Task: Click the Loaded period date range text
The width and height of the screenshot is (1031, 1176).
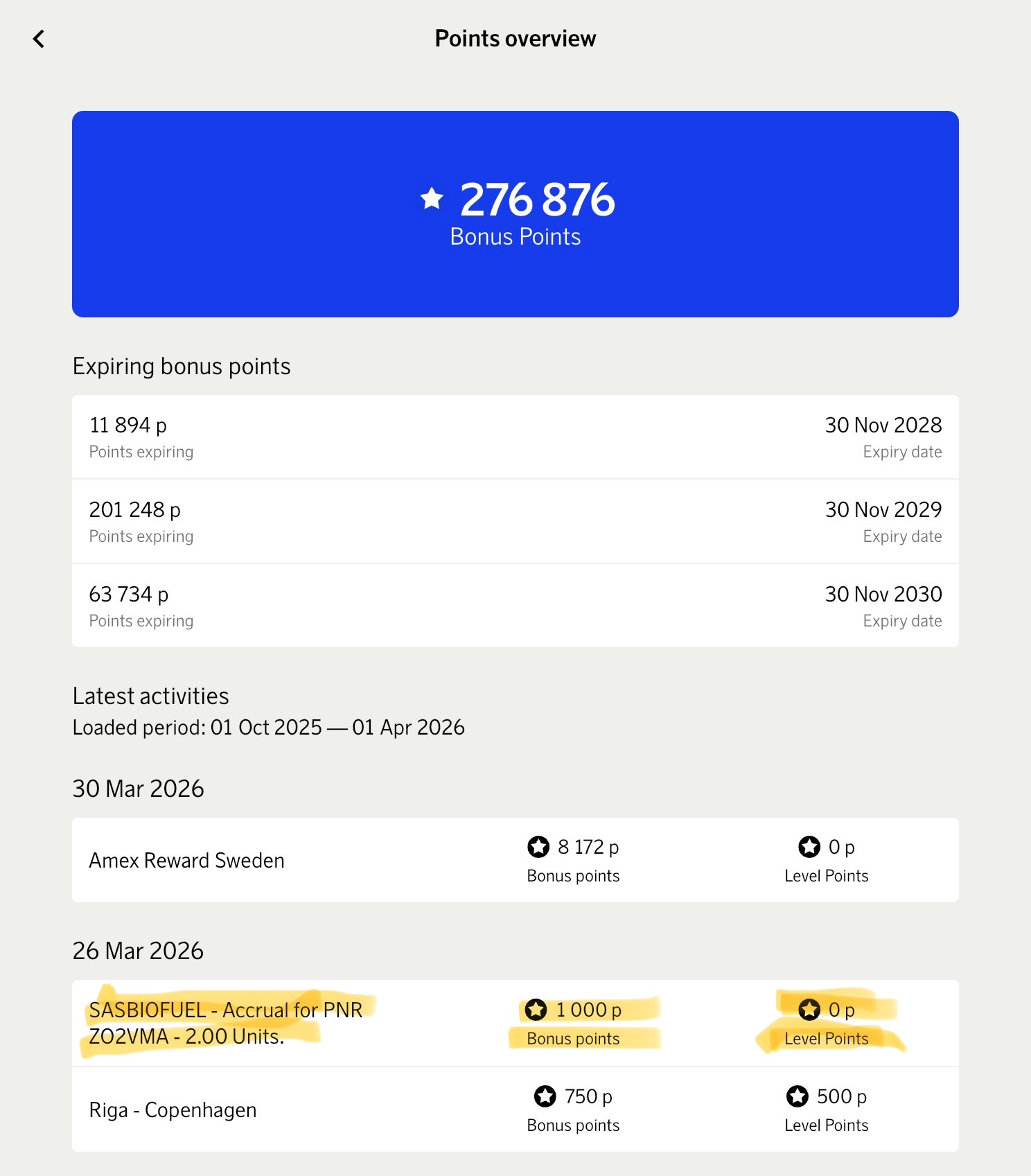Action: [x=269, y=728]
